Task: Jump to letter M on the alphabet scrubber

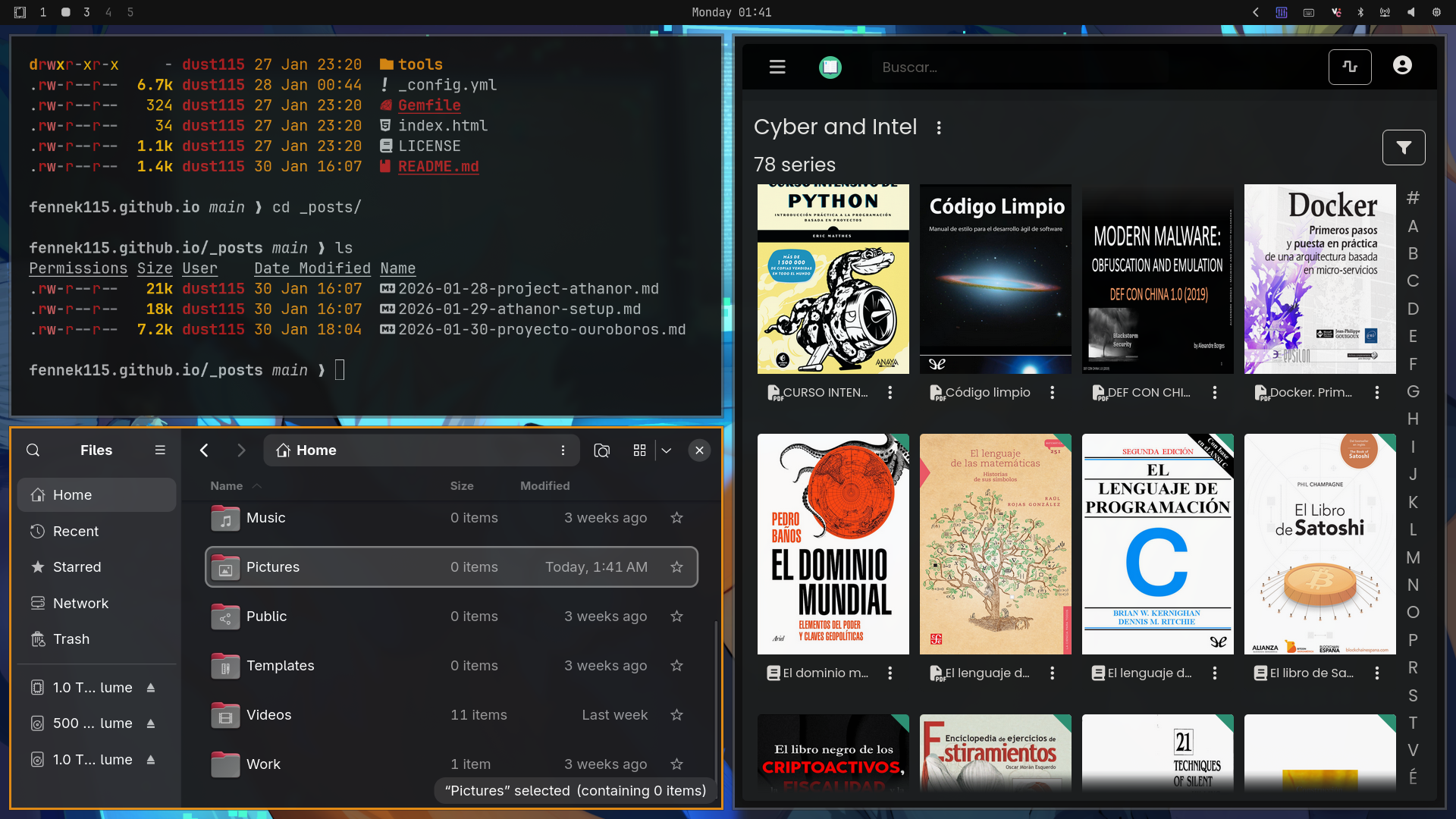Action: [x=1413, y=557]
